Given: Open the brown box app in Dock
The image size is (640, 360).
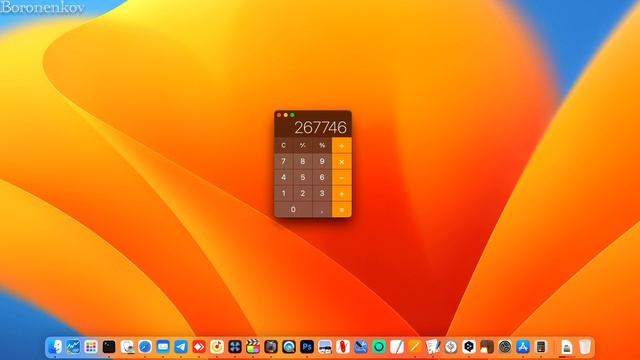Looking at the screenshot, I should tap(487, 347).
